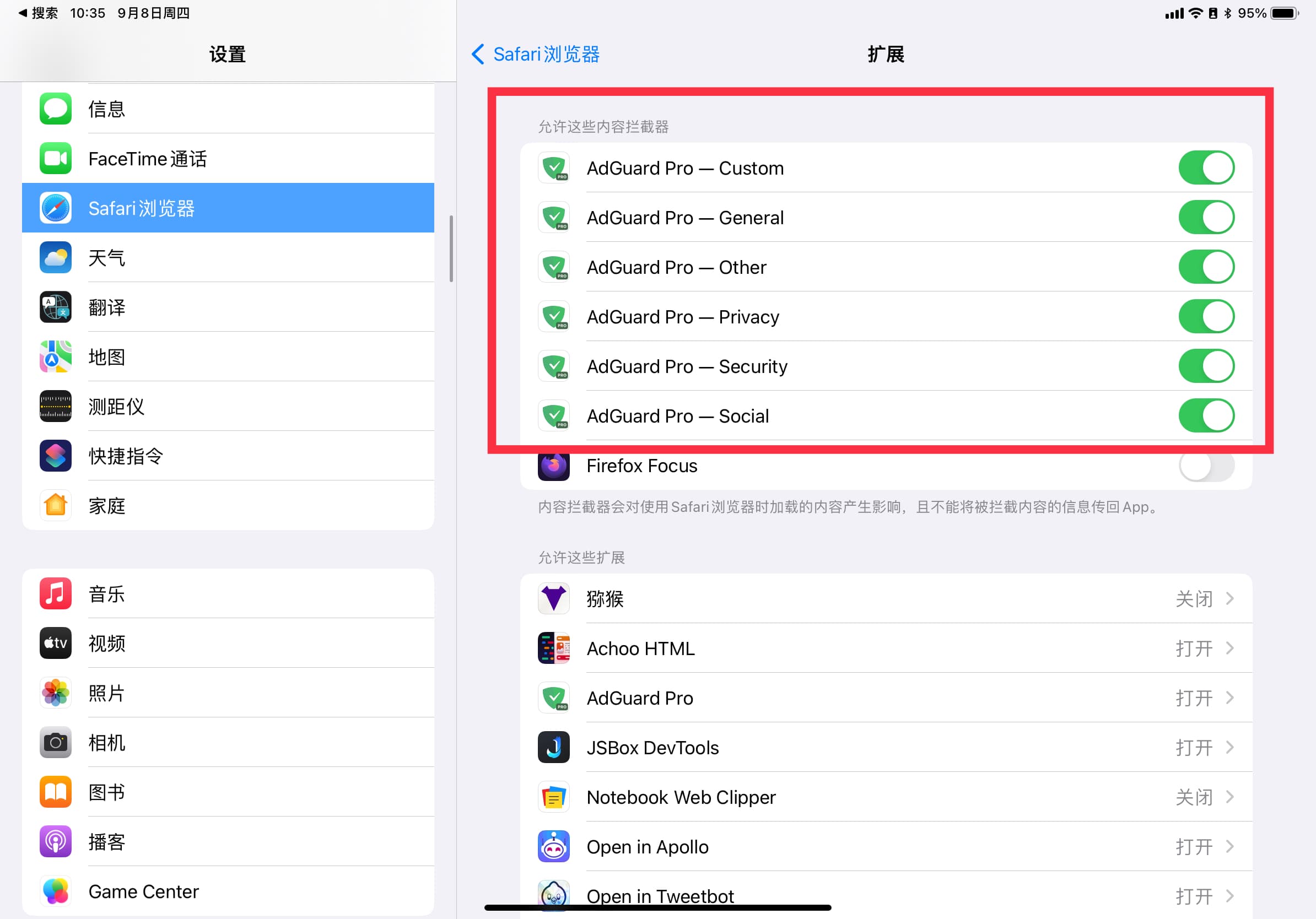Open the AdGuard Pro extension row chevron
This screenshot has width=1316, height=919.
tap(1230, 698)
